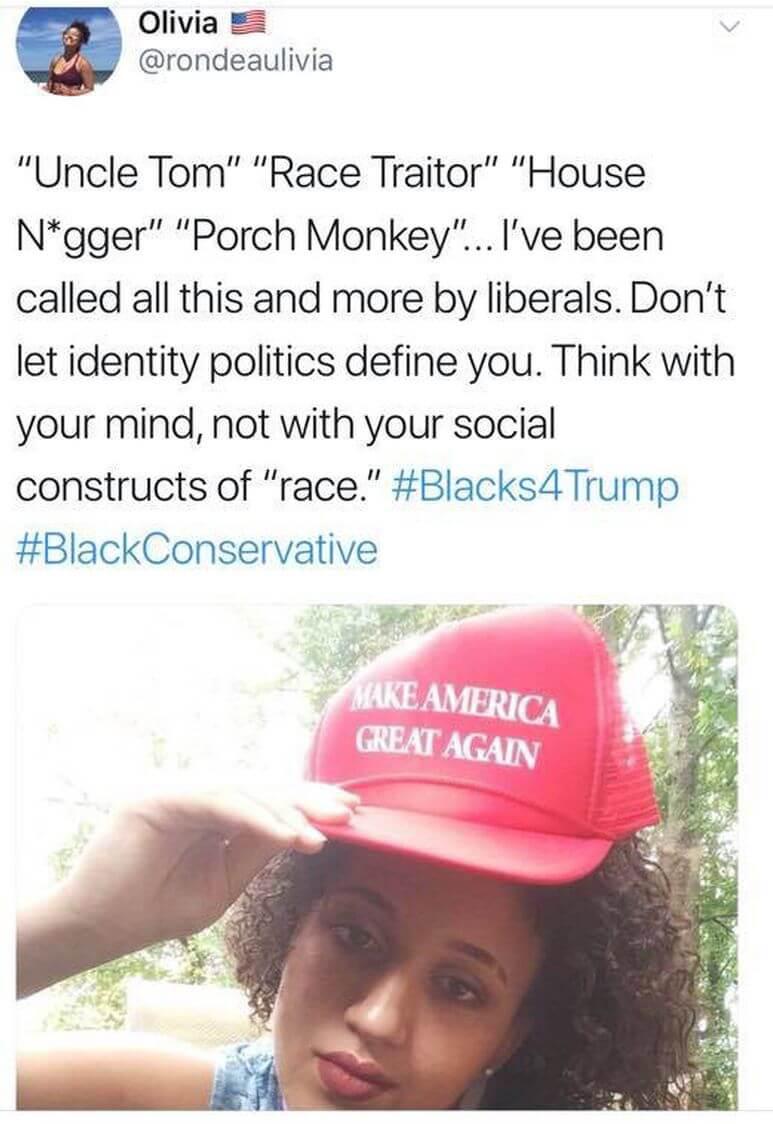Open Olivia's profile picture avatar
Viewport: 773px width, 1124px height.
70,52
